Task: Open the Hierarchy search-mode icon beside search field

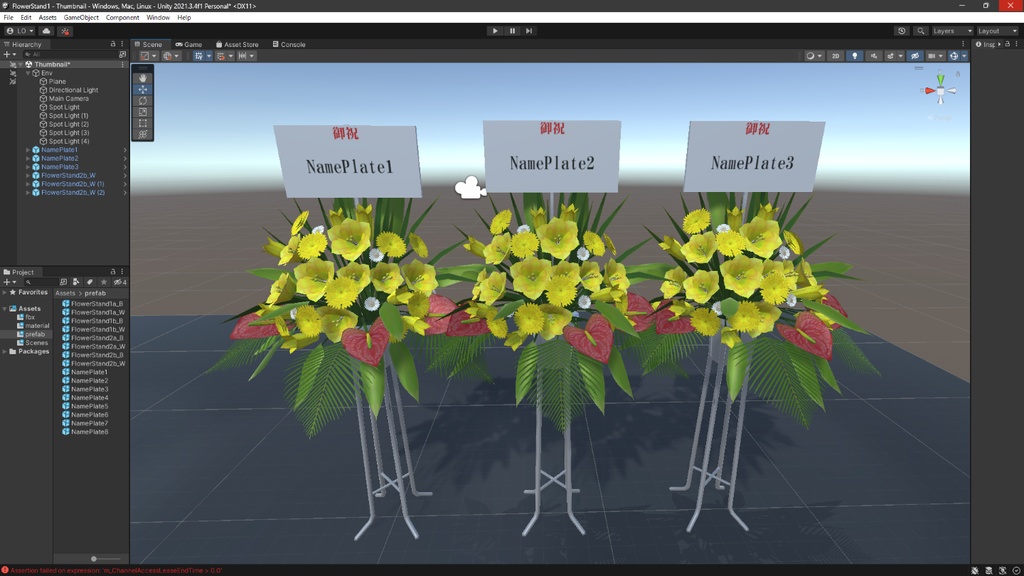Action: (122, 54)
